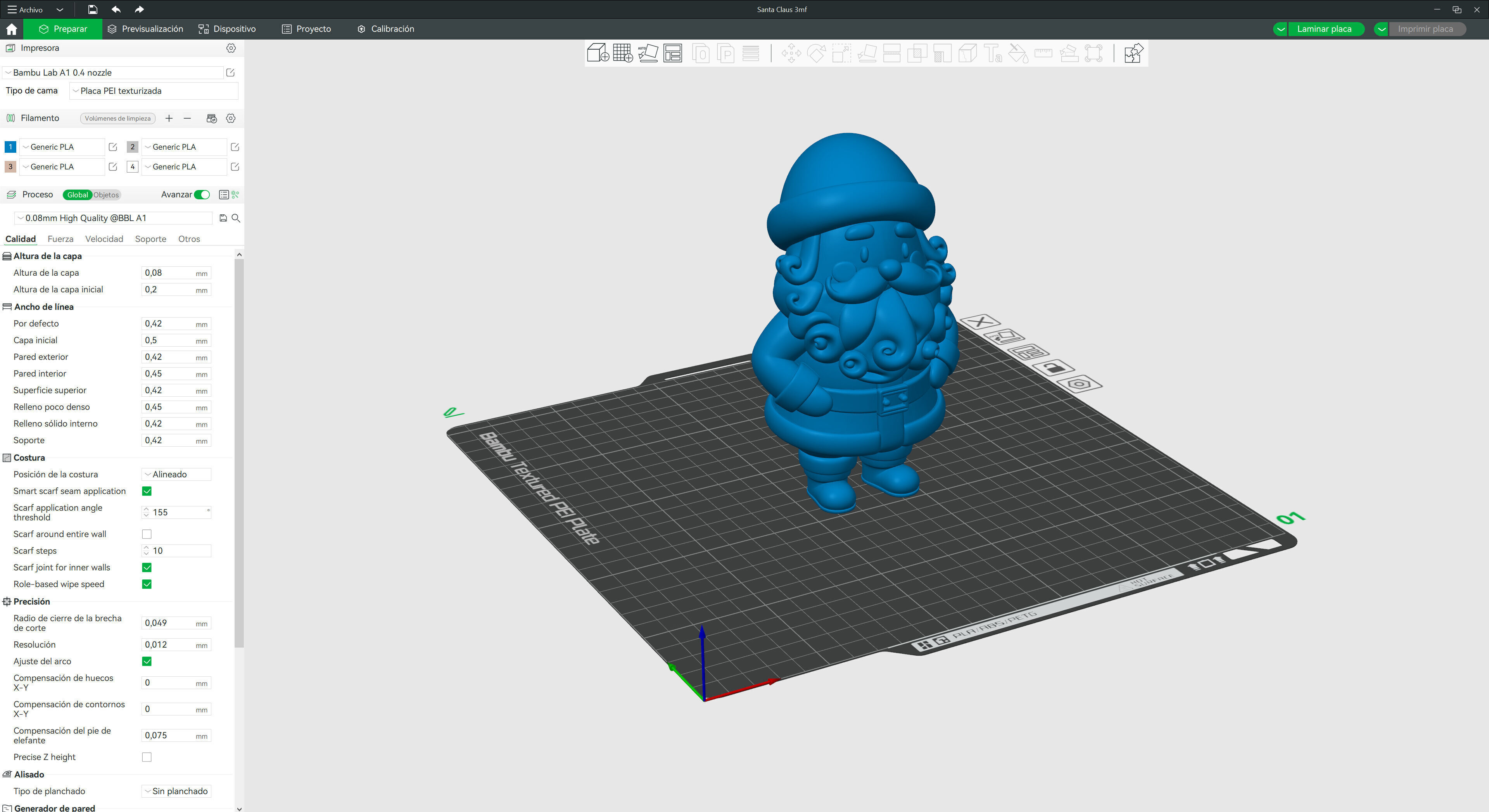Click the plate lock icon
Viewport: 1489px width, 812px height.
(x=1053, y=368)
